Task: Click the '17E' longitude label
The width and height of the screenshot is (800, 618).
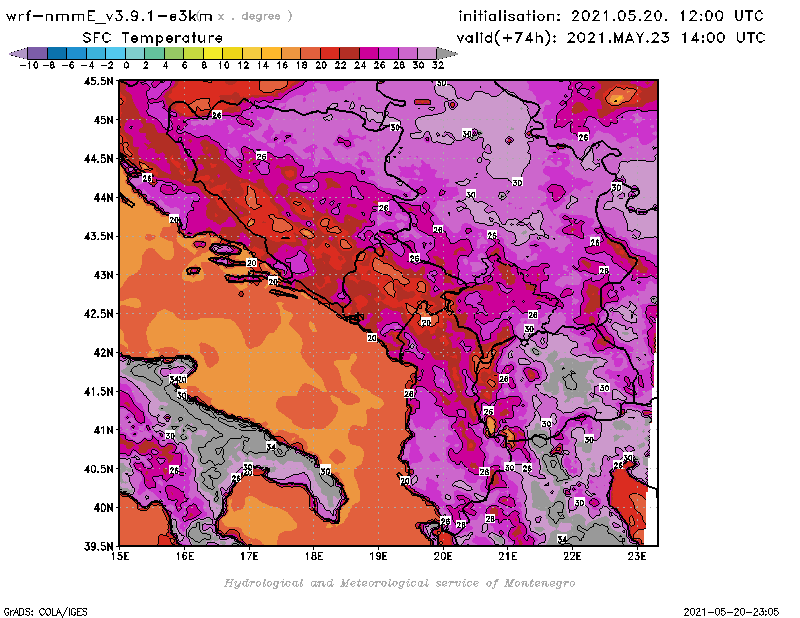Action: point(249,556)
